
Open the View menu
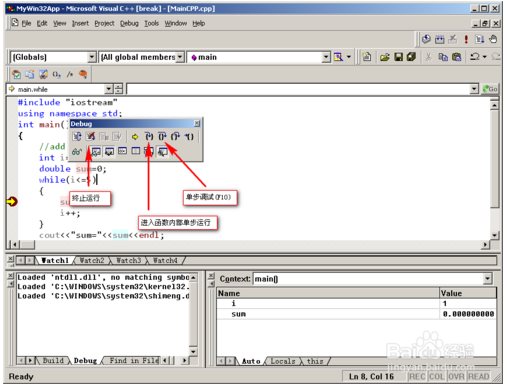point(60,23)
